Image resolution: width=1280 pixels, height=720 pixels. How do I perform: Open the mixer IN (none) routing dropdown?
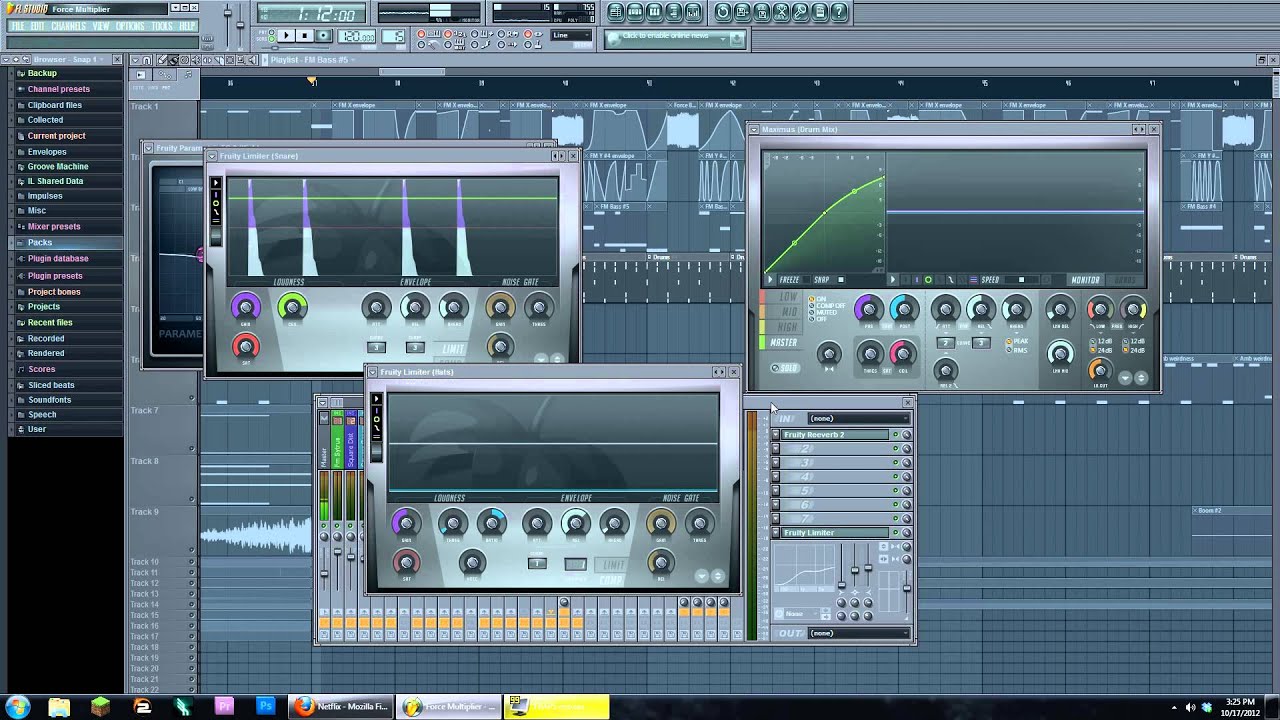[860, 418]
